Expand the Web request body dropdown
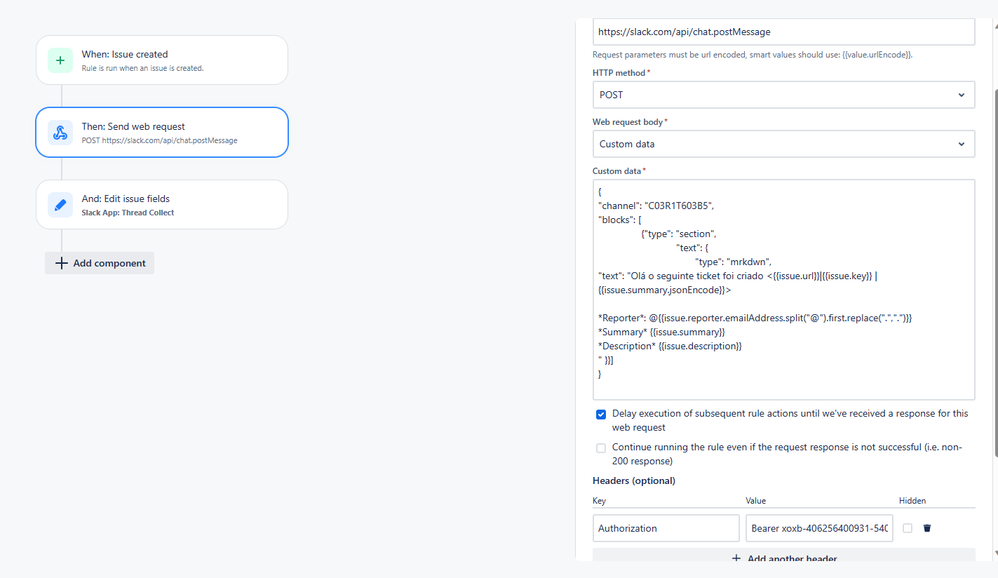998x578 pixels. pyautogui.click(x=783, y=144)
